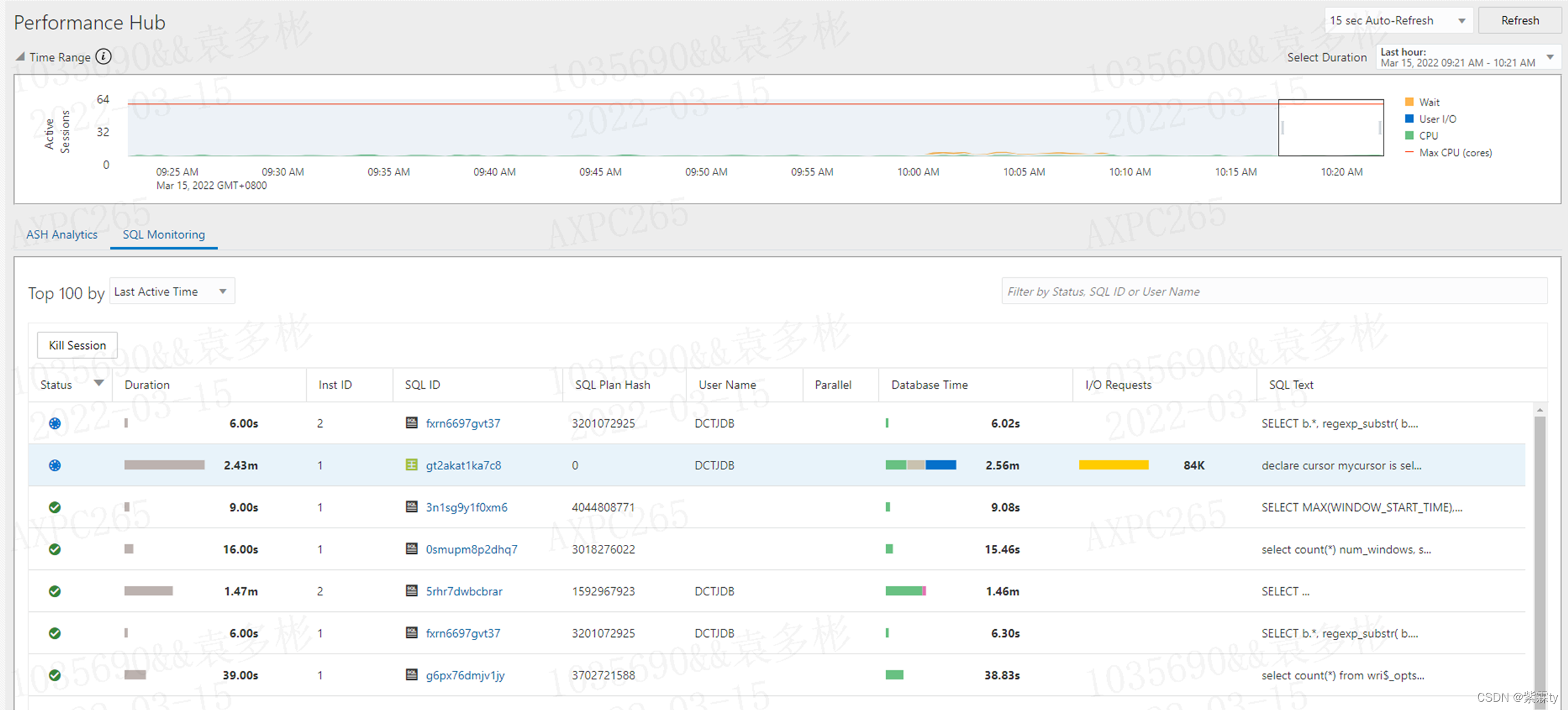The image size is (1568, 710).
Task: Click the completed checkmark icon for 0smupm8p2dhq7
Action: (55, 549)
